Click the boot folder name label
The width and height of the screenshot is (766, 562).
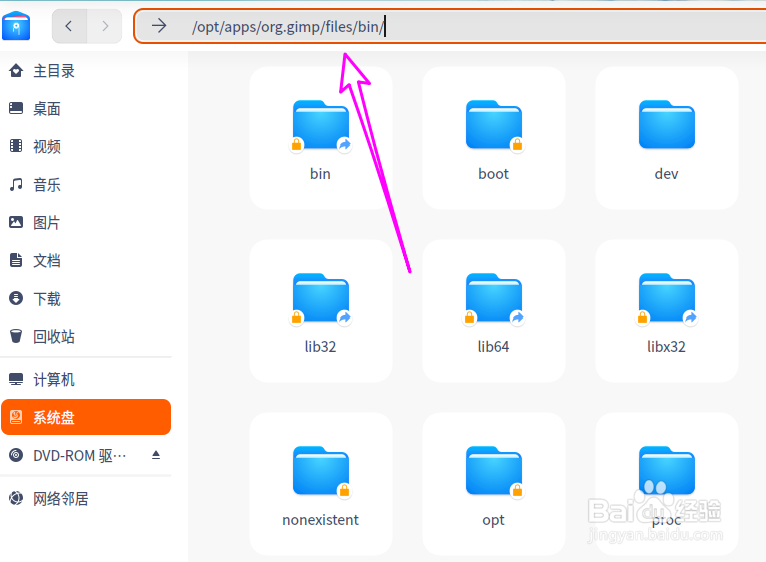tap(493, 173)
